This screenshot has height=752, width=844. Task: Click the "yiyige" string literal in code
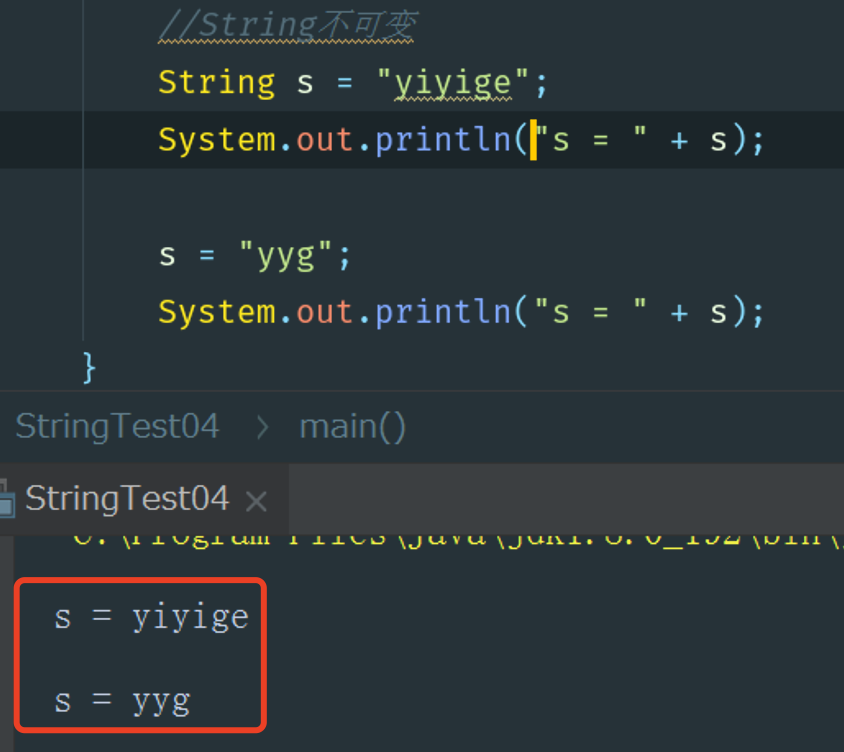pyautogui.click(x=452, y=83)
